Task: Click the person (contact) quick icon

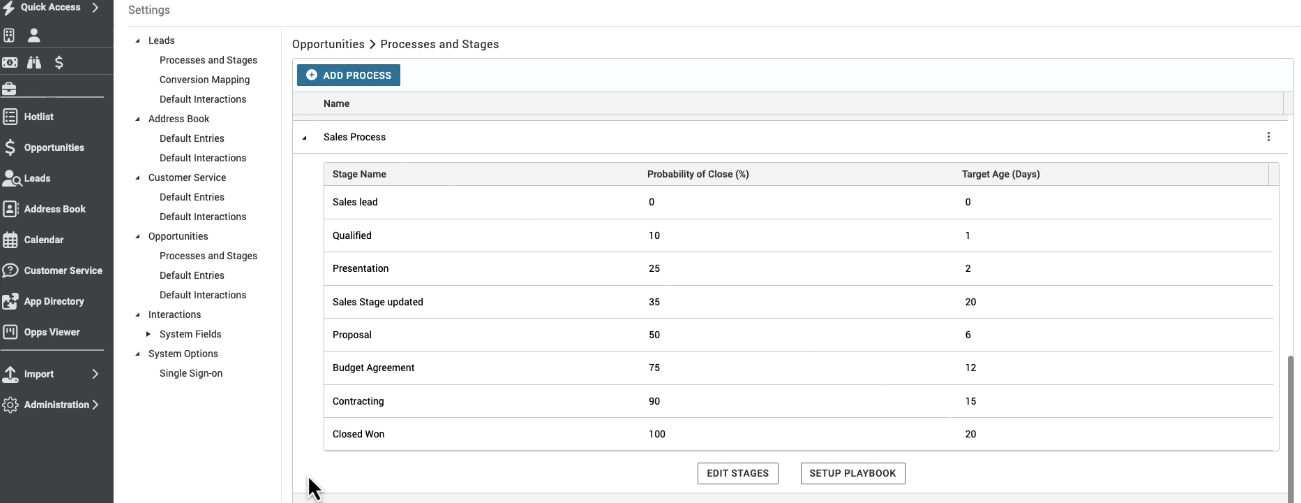Action: tap(34, 35)
